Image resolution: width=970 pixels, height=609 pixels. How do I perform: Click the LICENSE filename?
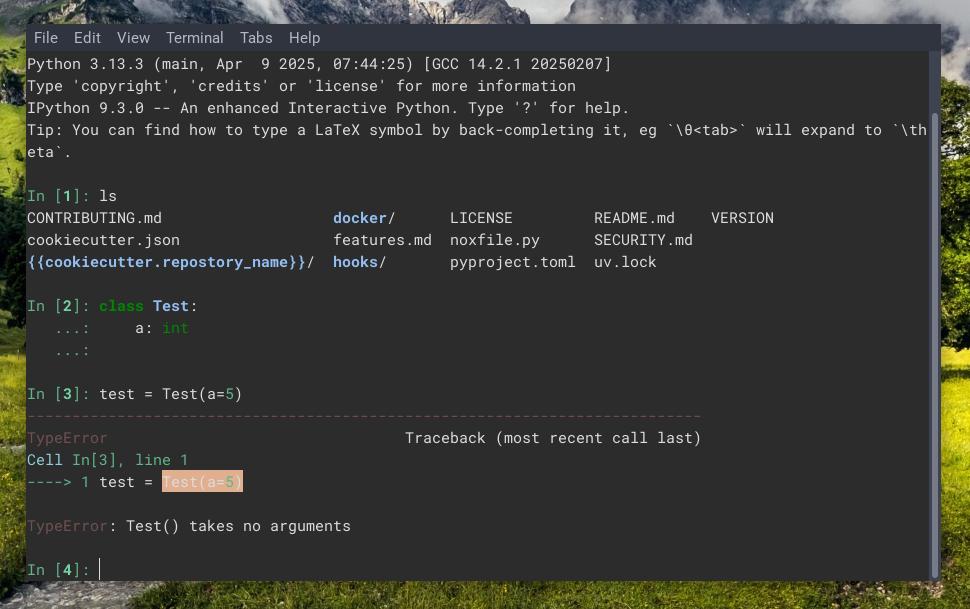tap(481, 217)
